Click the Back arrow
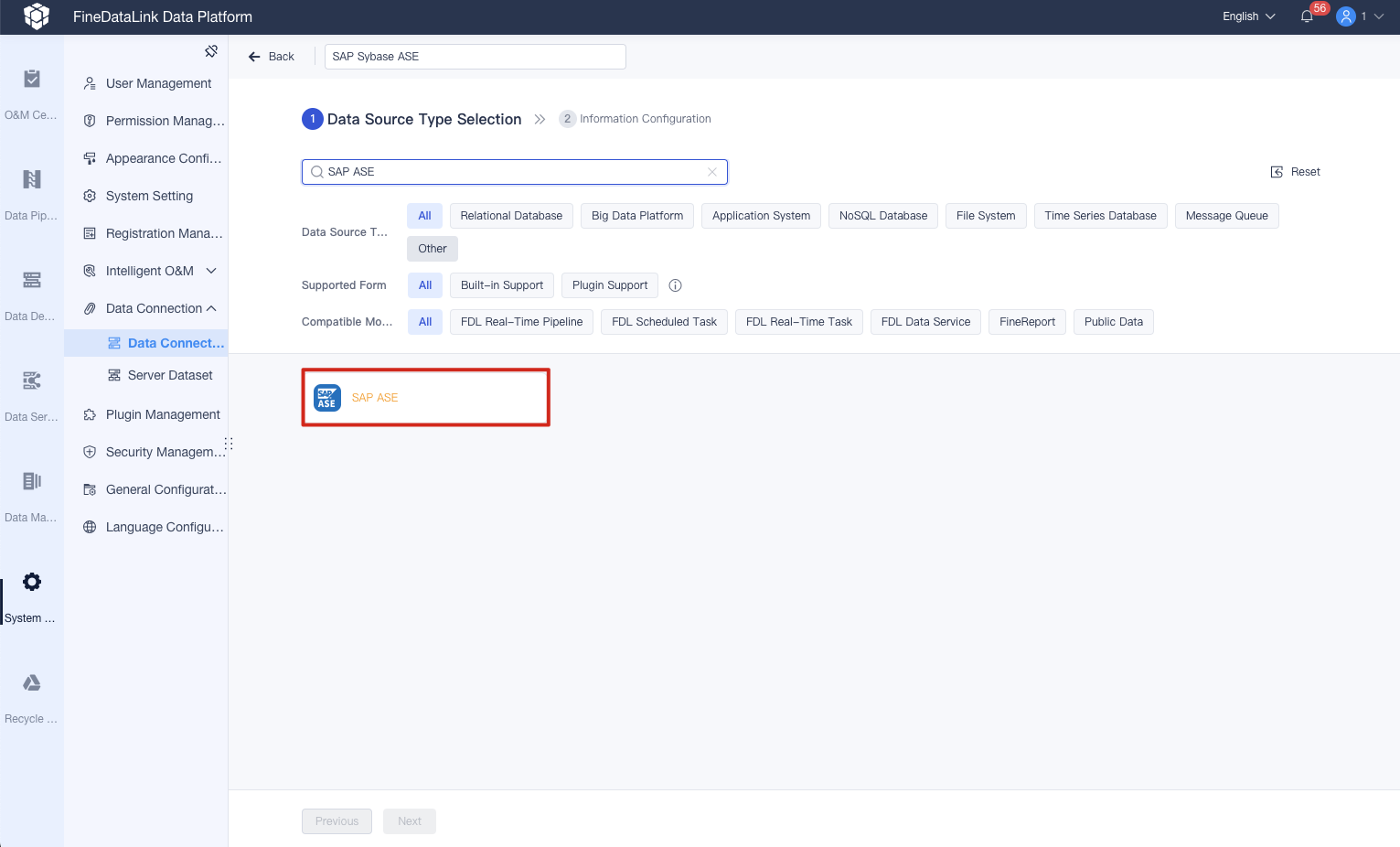 254,57
